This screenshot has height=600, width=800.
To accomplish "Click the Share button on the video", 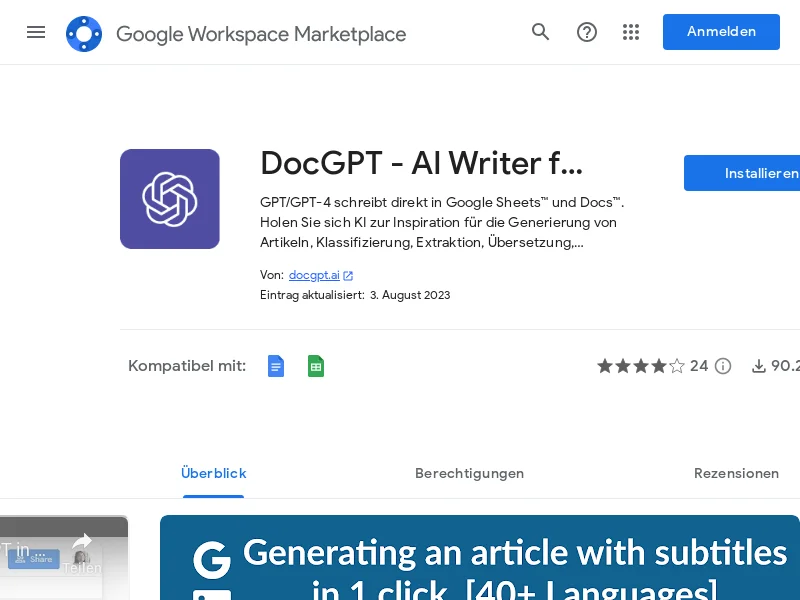I will click(35, 559).
